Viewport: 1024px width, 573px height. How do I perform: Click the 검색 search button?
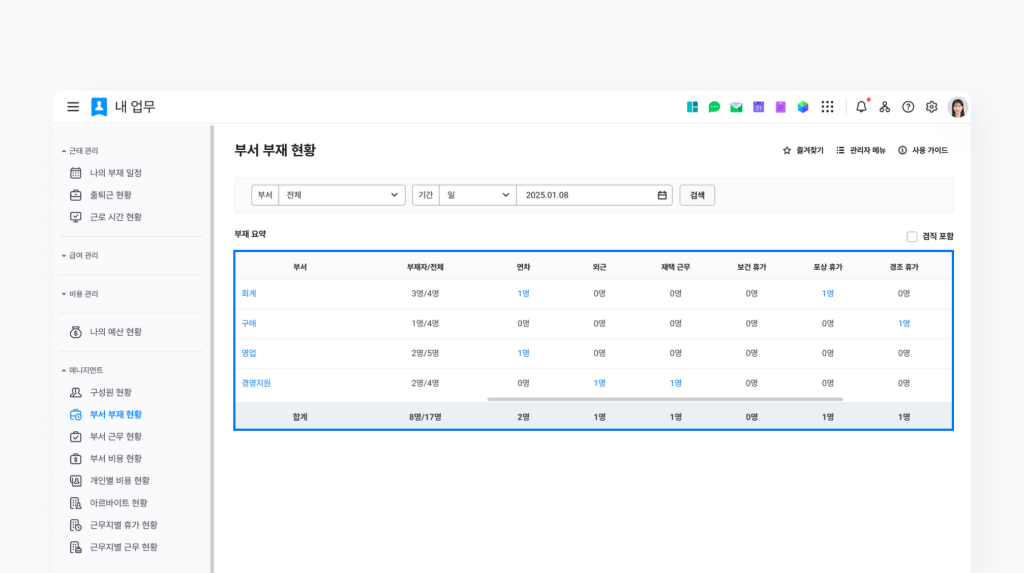[697, 195]
